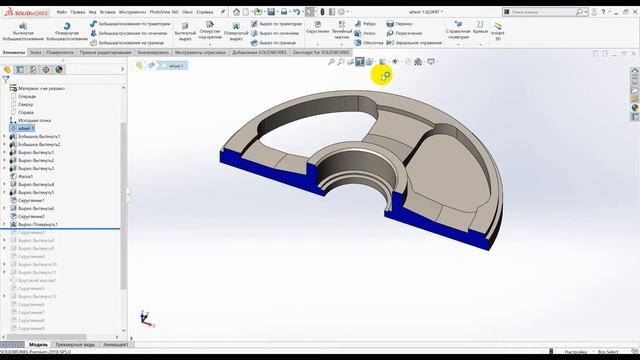
Task: Select Пересечение tool
Action: coord(404,33)
